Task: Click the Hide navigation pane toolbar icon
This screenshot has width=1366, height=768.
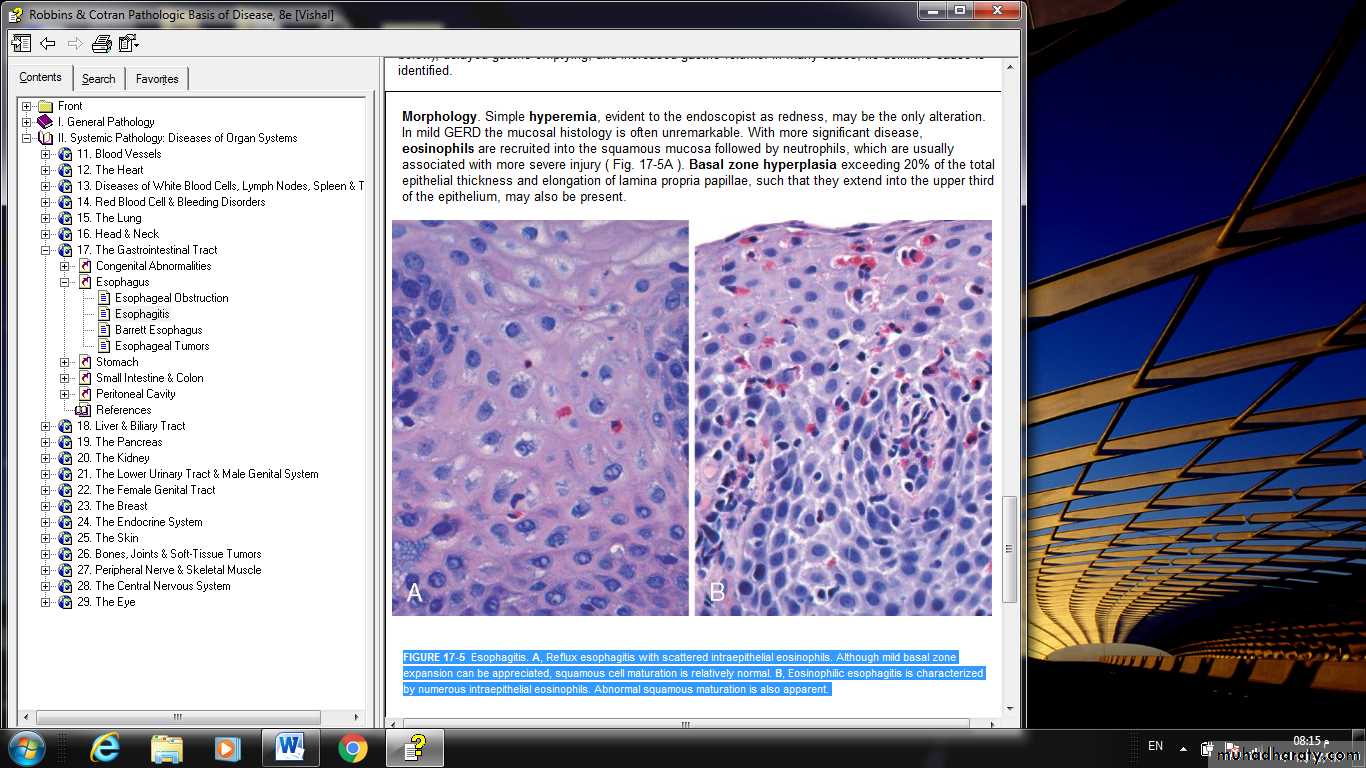Action: (x=21, y=43)
